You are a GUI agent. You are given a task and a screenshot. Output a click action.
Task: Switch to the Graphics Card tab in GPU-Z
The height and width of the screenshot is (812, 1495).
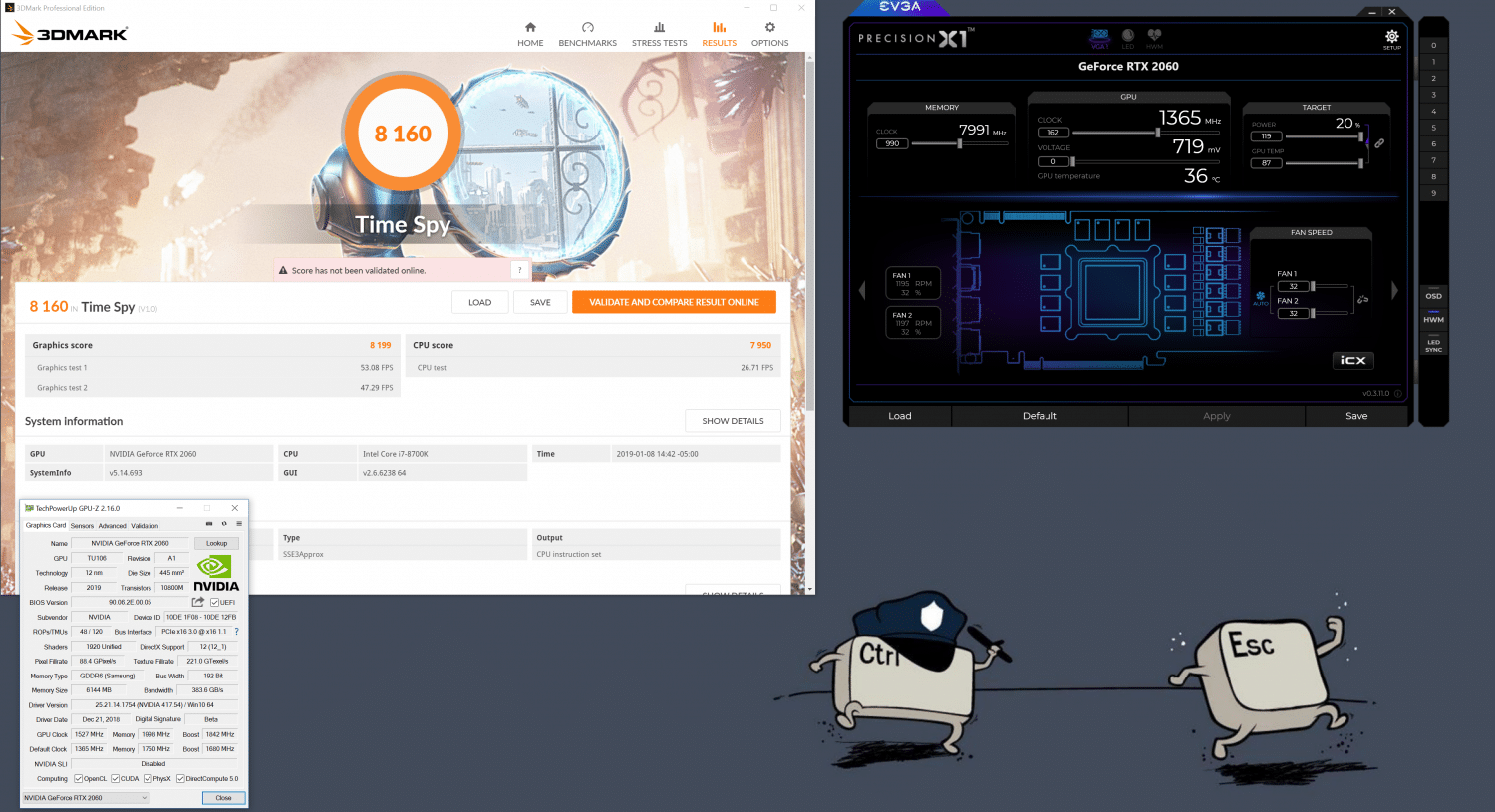pos(46,525)
